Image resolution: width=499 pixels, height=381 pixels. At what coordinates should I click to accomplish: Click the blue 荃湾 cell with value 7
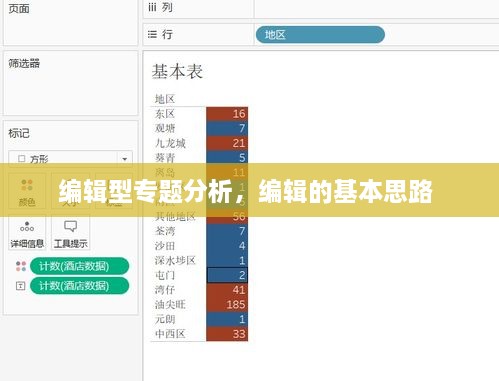click(x=227, y=231)
